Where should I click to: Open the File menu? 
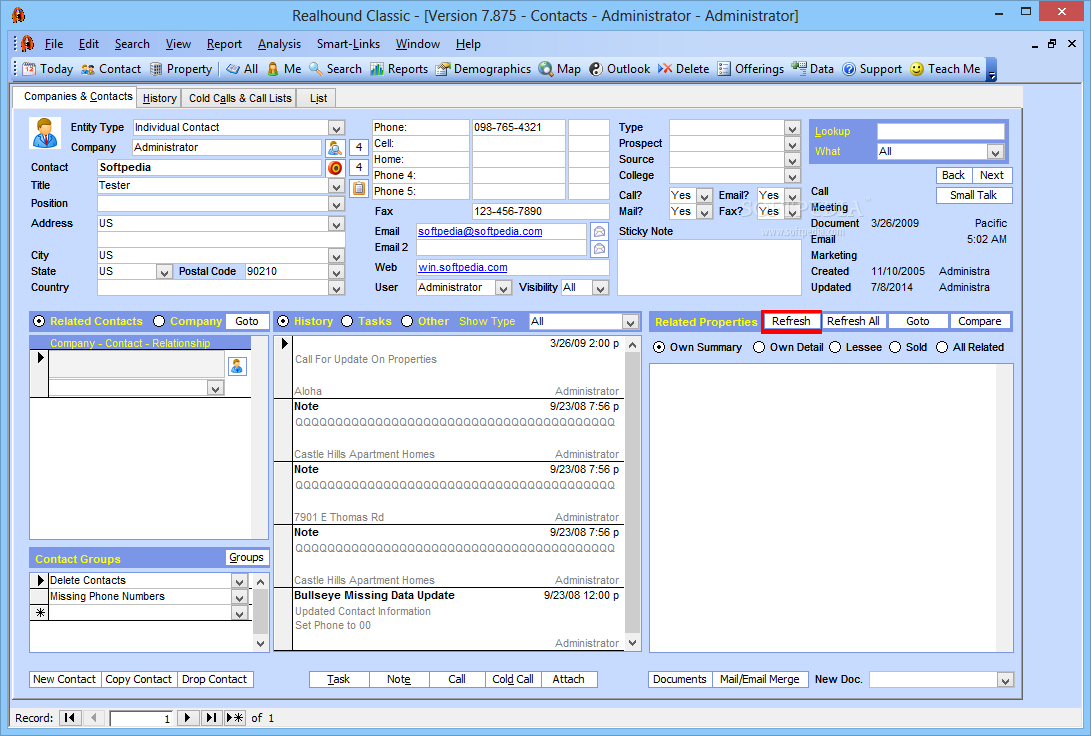tap(54, 44)
